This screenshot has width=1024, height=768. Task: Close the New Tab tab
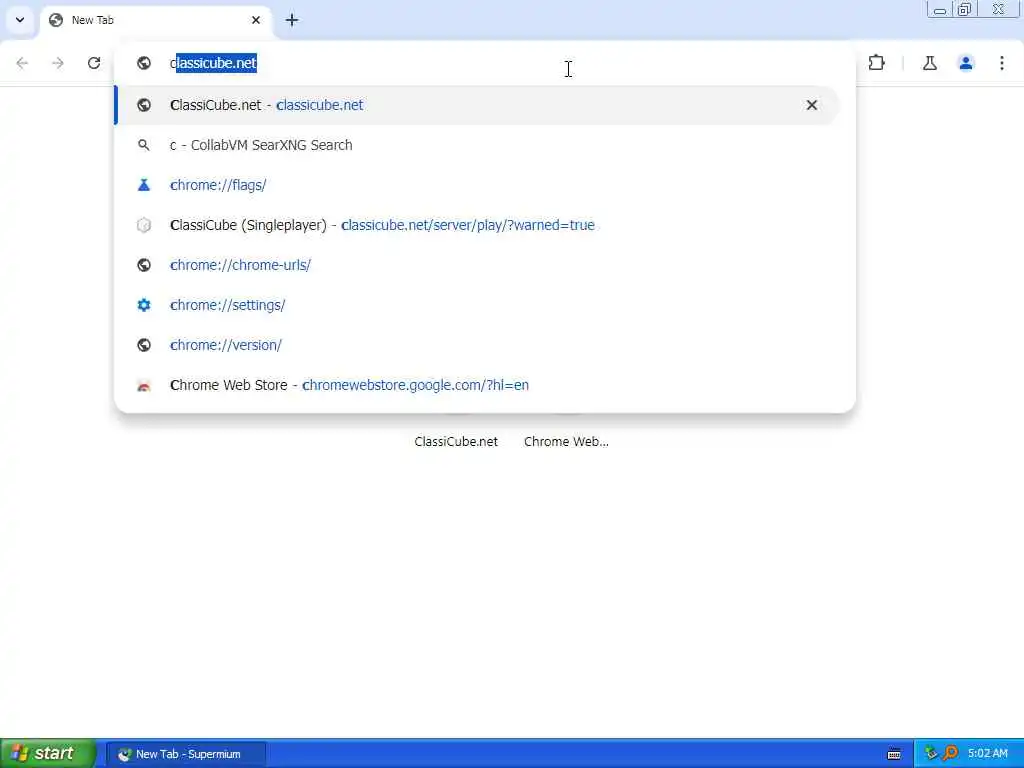click(x=256, y=20)
